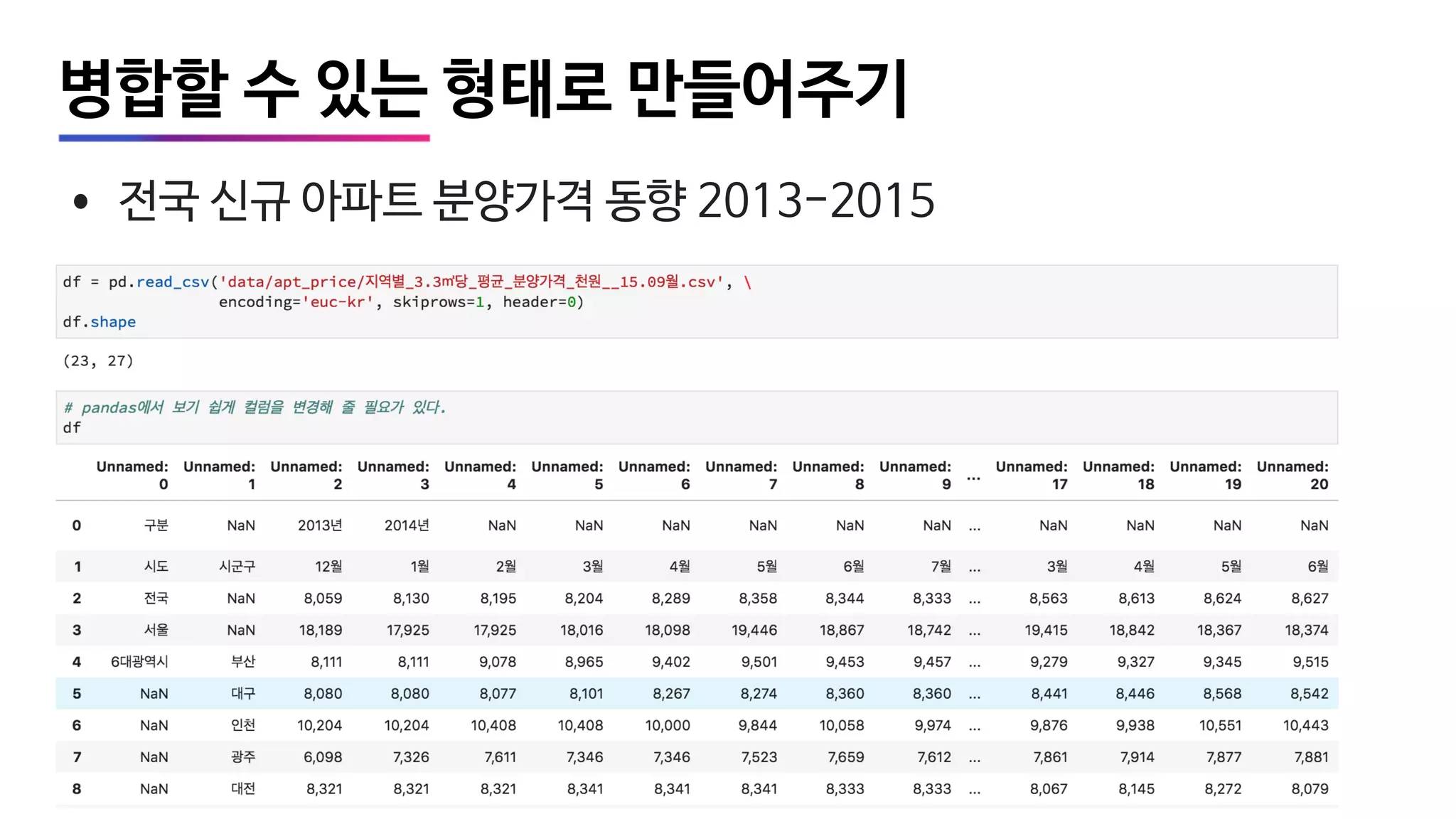This screenshot has width=1456, height=819.
Task: Click row index 8
Action: tap(77, 789)
